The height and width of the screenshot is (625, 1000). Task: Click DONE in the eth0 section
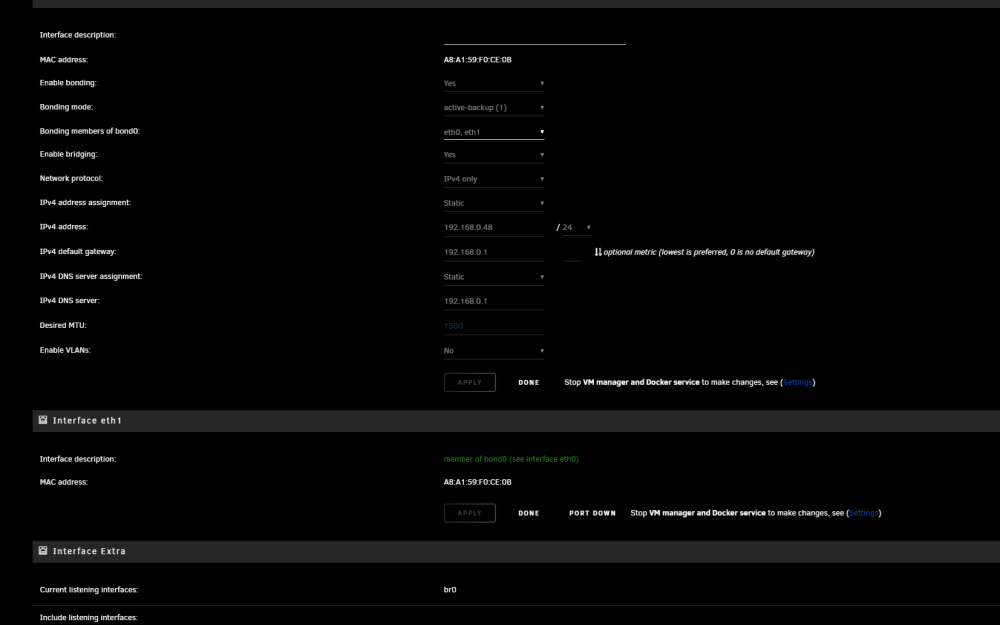(529, 383)
